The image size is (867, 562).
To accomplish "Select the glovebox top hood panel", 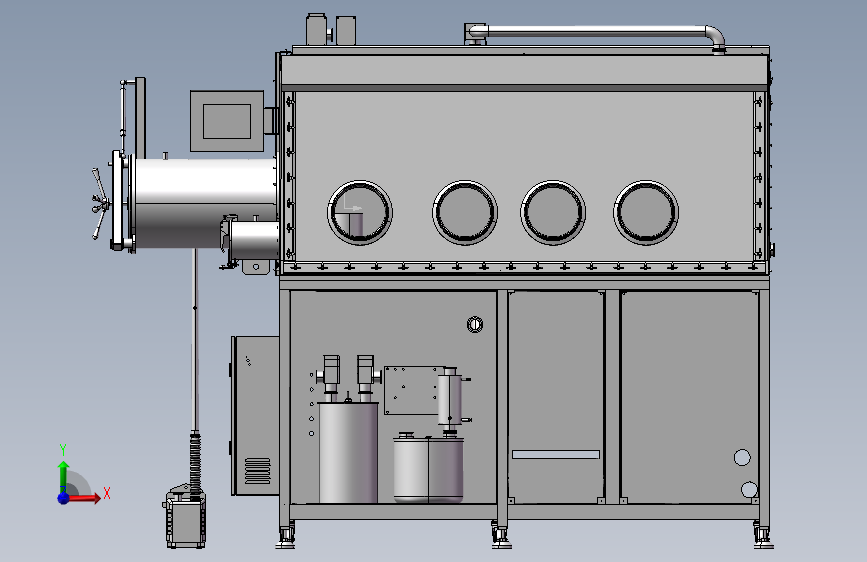I will pos(524,70).
